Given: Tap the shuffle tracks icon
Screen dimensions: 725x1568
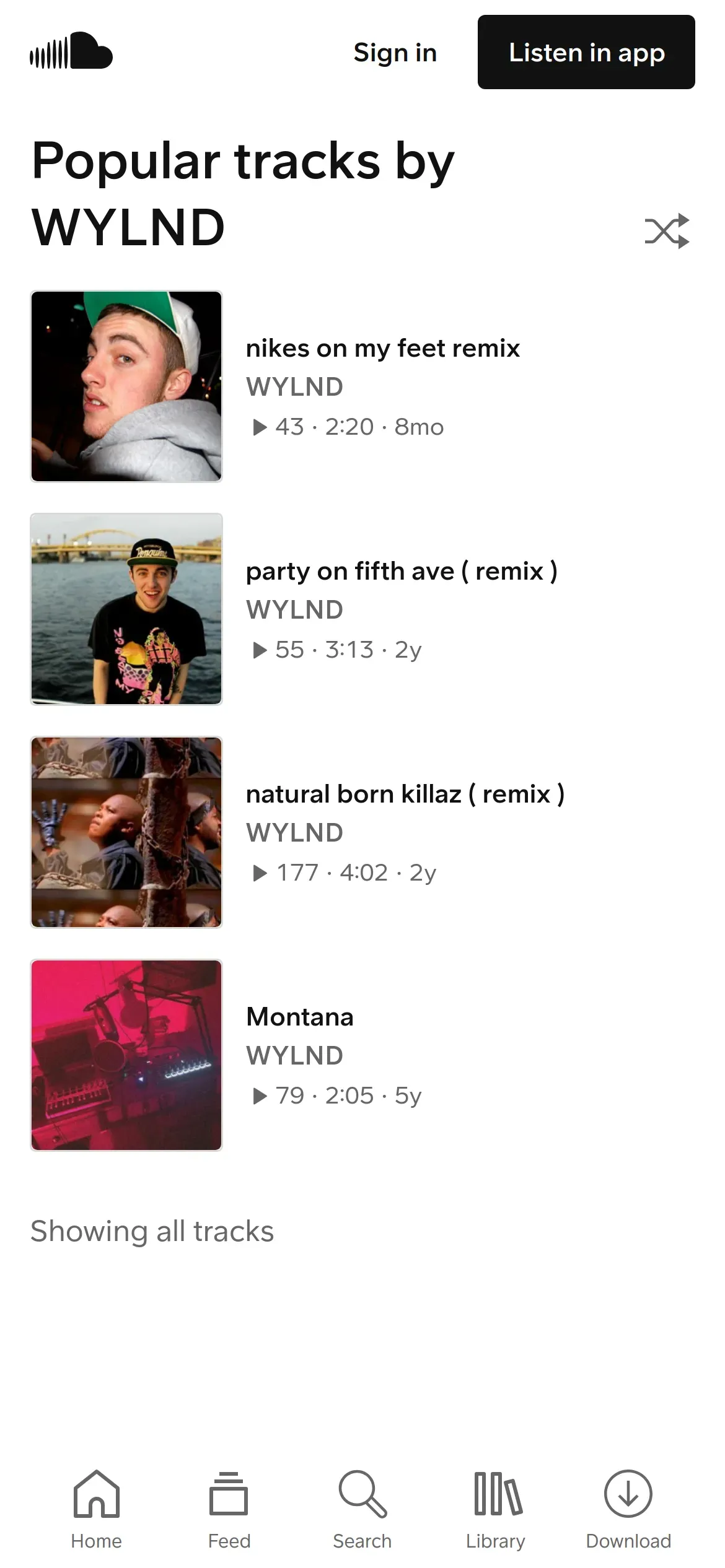Looking at the screenshot, I should [x=667, y=231].
